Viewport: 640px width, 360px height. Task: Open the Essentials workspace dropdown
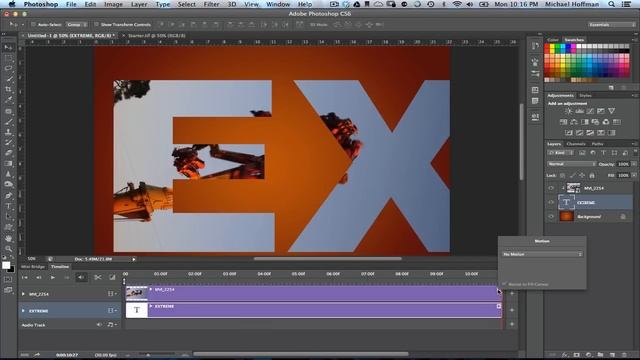[611, 24]
